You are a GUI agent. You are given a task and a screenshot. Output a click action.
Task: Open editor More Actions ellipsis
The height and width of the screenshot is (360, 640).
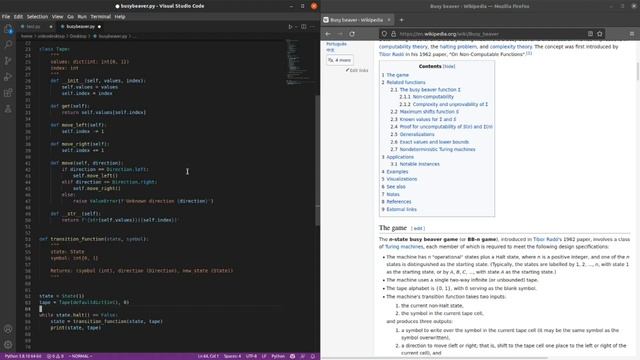(313, 27)
